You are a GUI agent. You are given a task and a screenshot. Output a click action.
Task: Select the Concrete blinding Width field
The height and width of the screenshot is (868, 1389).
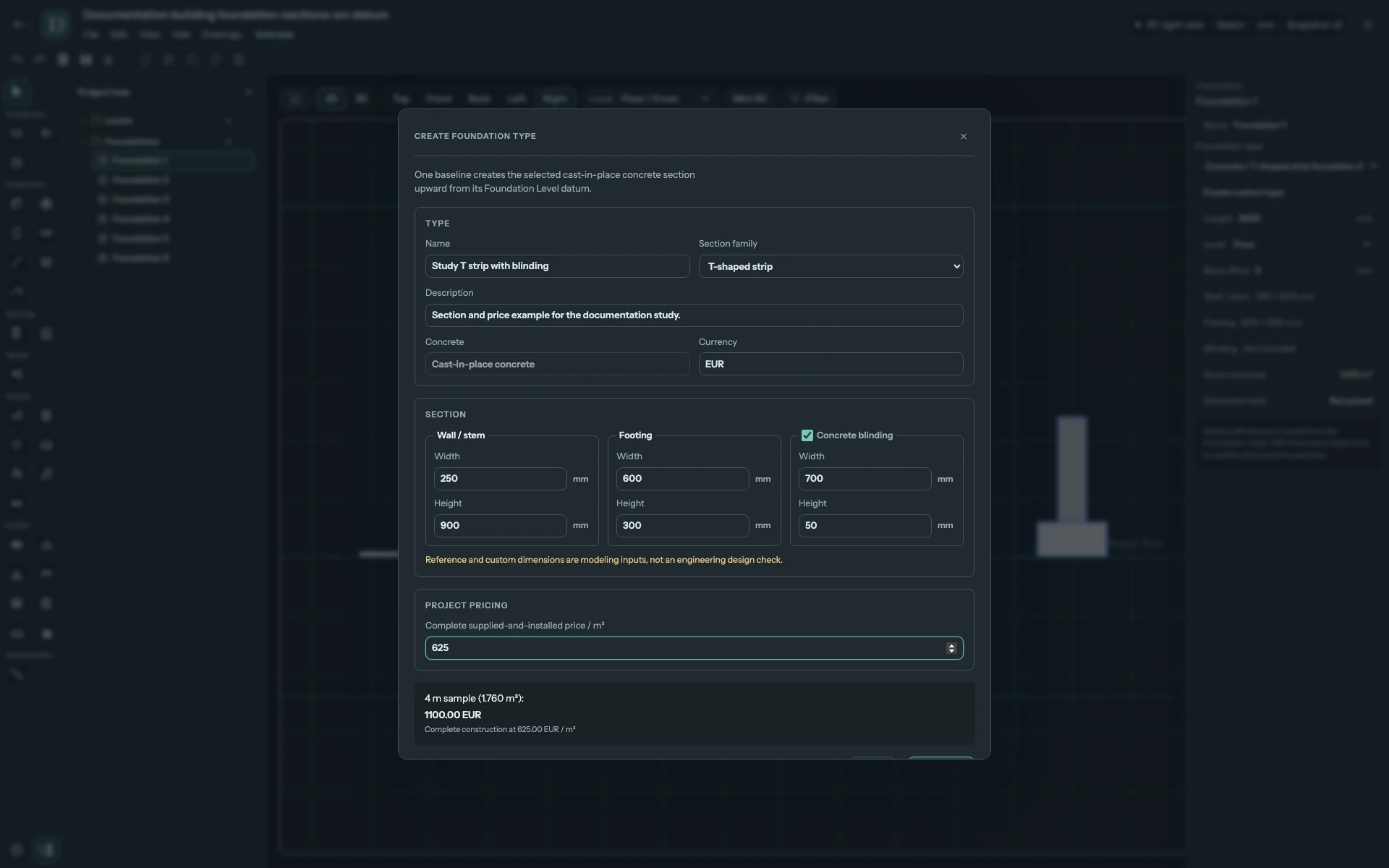click(x=865, y=479)
